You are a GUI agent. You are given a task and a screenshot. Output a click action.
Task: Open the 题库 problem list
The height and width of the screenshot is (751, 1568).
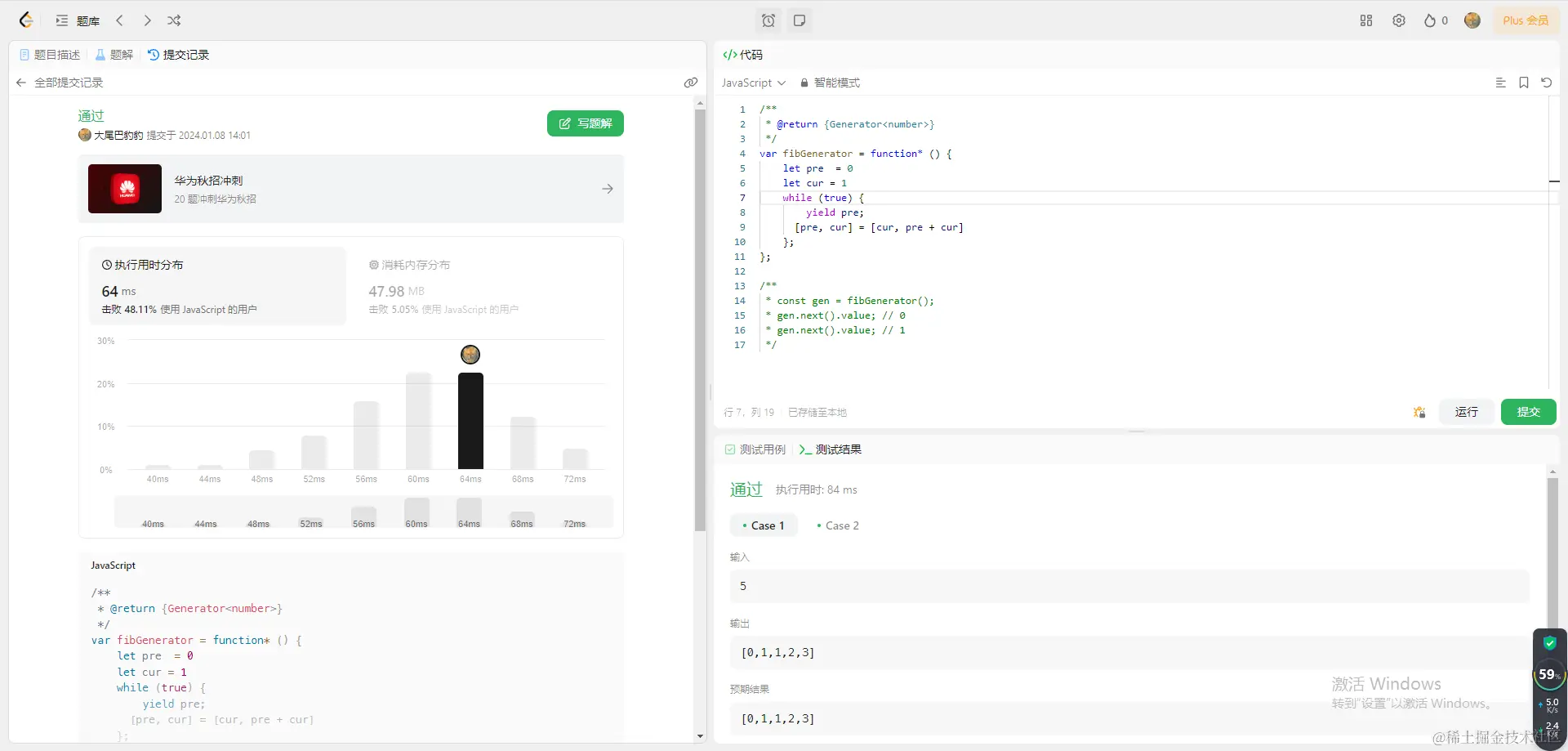(78, 20)
